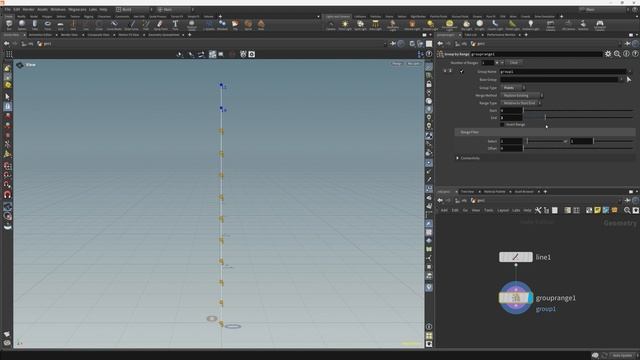Select the Metaball shelf tool

pyautogui.click(x=222, y=25)
